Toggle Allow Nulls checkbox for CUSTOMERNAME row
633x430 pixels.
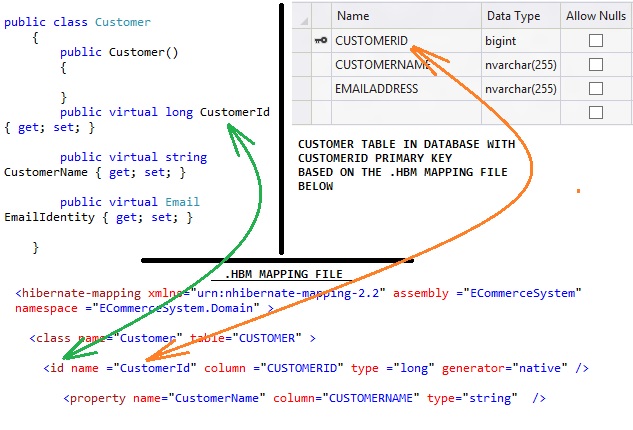click(x=596, y=65)
